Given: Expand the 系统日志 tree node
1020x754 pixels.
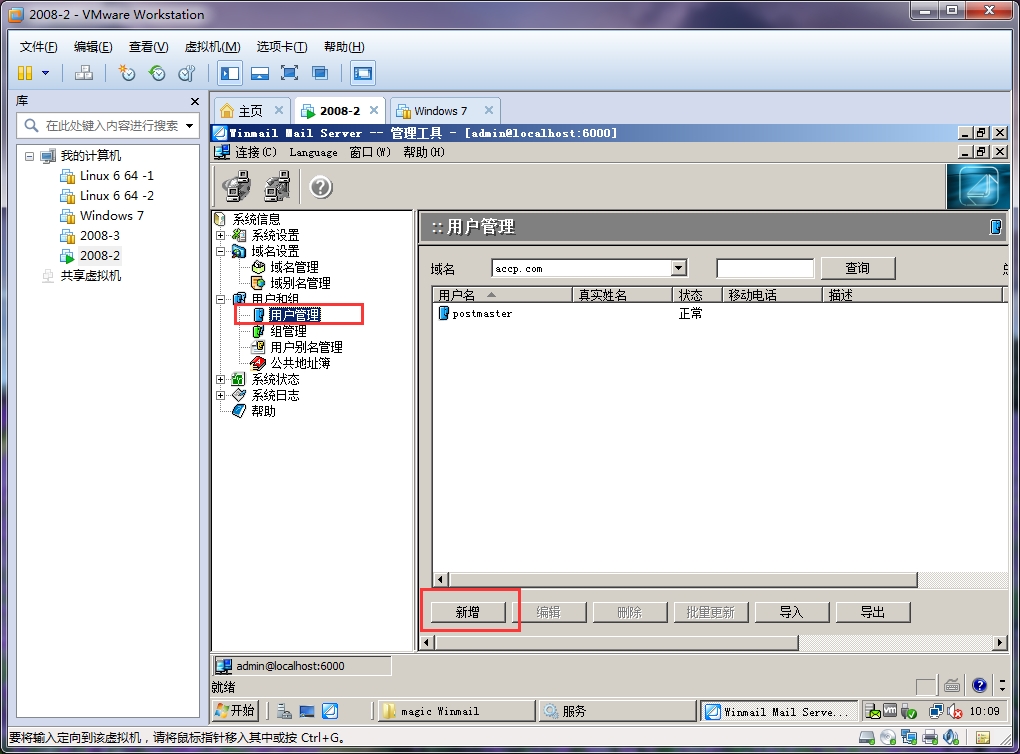Looking at the screenshot, I should click(221, 395).
